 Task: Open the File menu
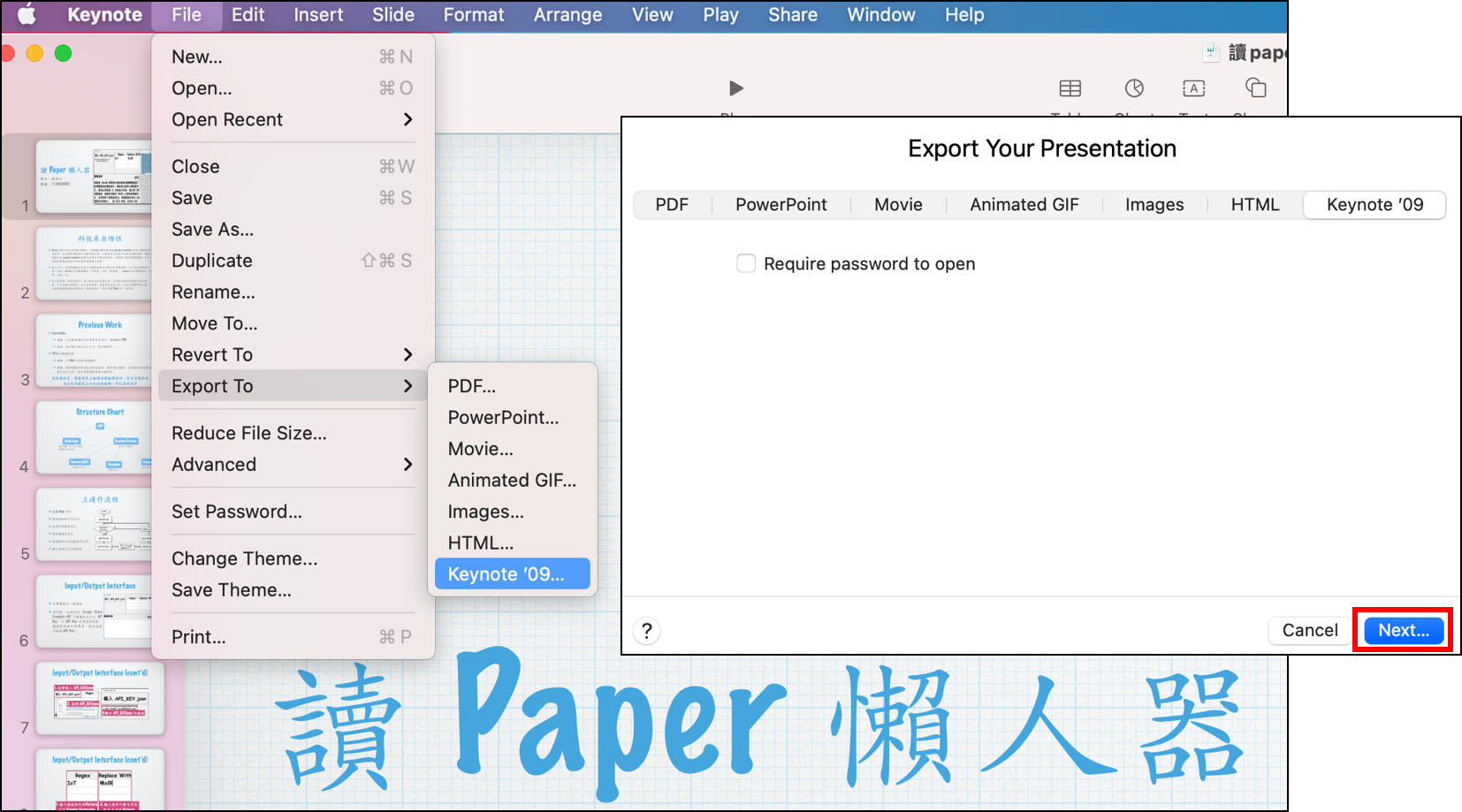click(x=187, y=15)
